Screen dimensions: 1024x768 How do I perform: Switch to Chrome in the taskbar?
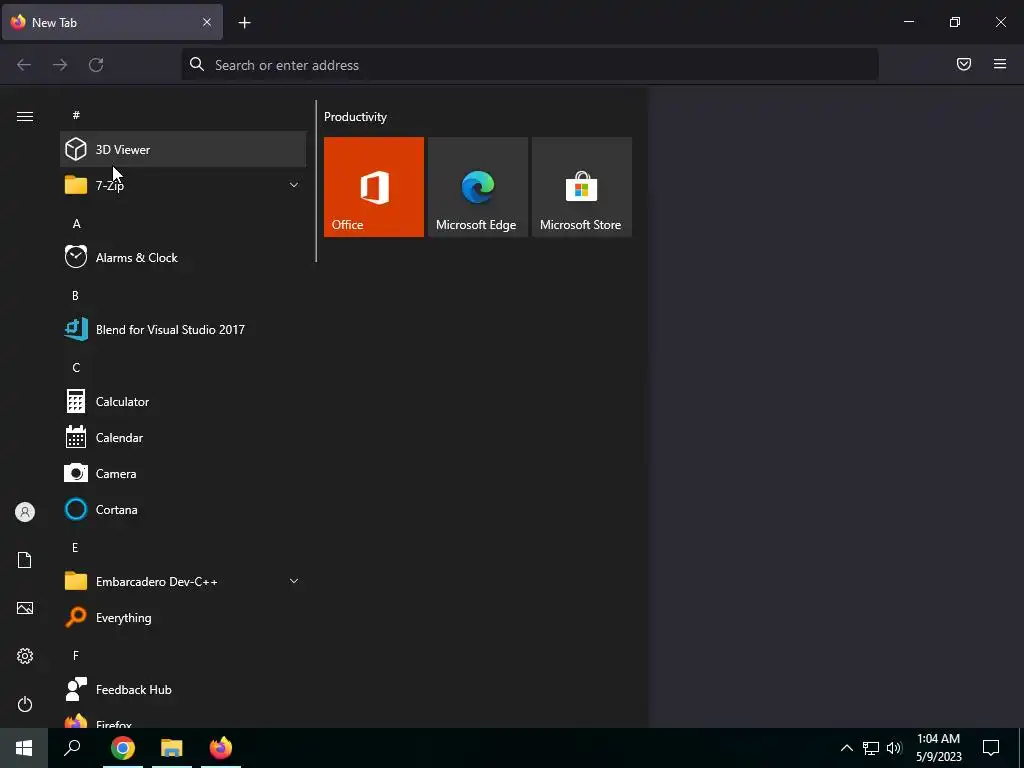point(123,748)
